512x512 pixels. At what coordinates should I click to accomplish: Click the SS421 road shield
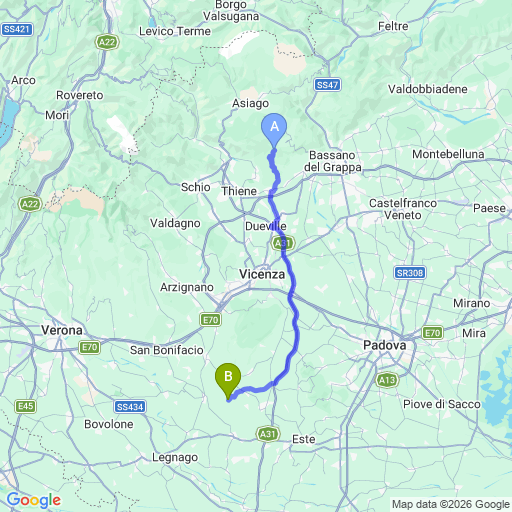[17, 29]
